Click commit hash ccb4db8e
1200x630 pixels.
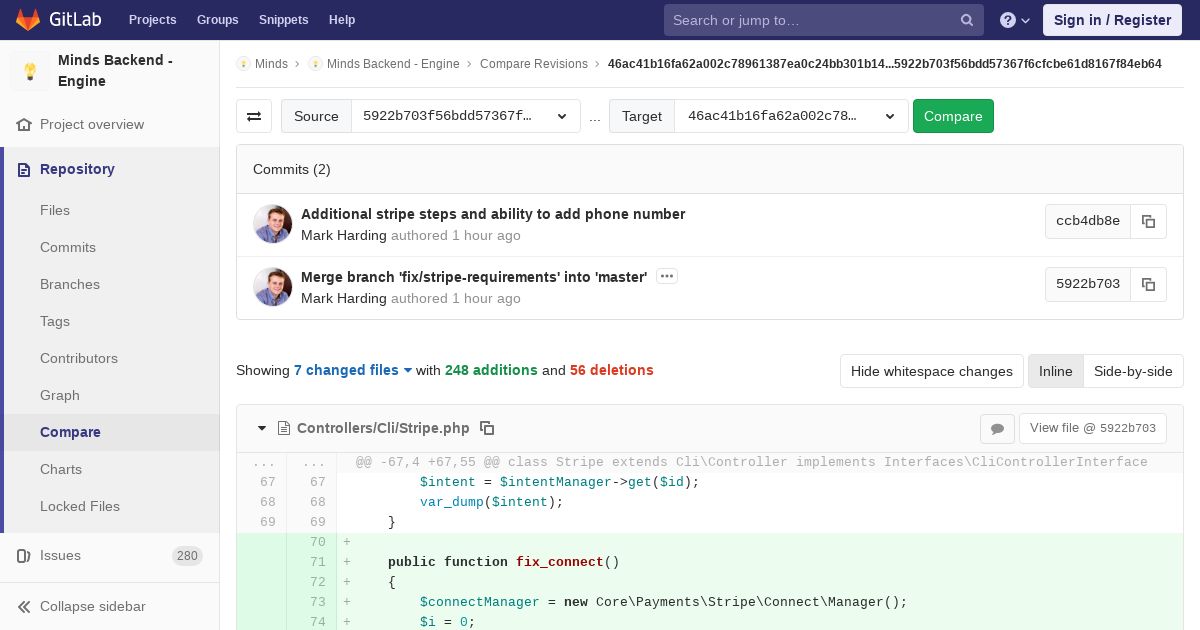pyautogui.click(x=1088, y=221)
